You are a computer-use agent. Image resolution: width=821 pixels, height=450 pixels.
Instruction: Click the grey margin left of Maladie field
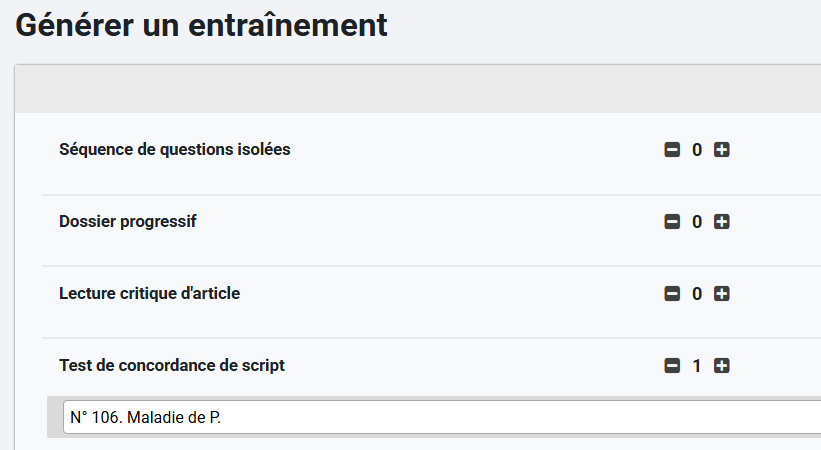pyautogui.click(x=54, y=417)
